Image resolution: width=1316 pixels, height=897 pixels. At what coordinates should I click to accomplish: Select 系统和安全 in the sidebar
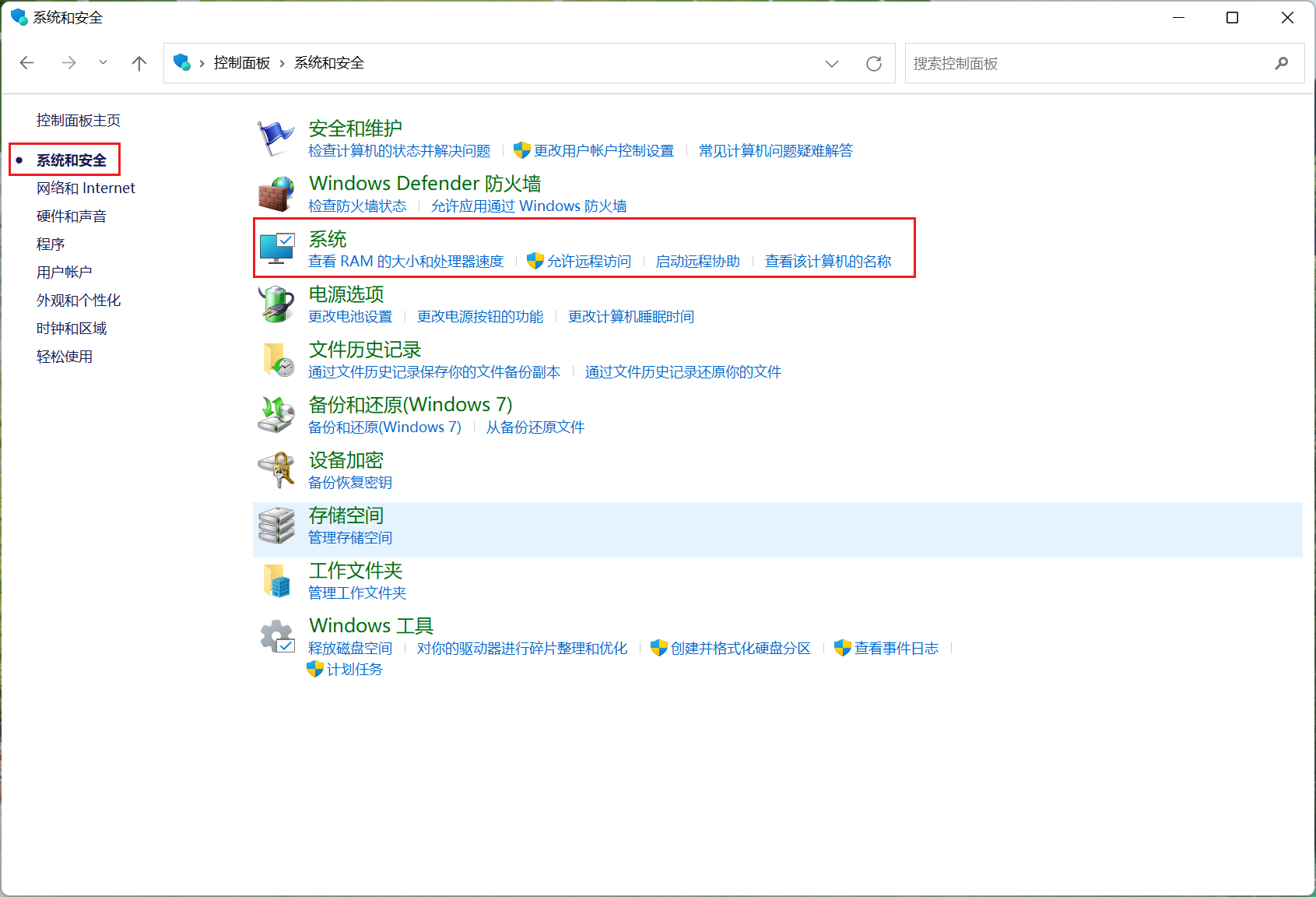(x=72, y=160)
